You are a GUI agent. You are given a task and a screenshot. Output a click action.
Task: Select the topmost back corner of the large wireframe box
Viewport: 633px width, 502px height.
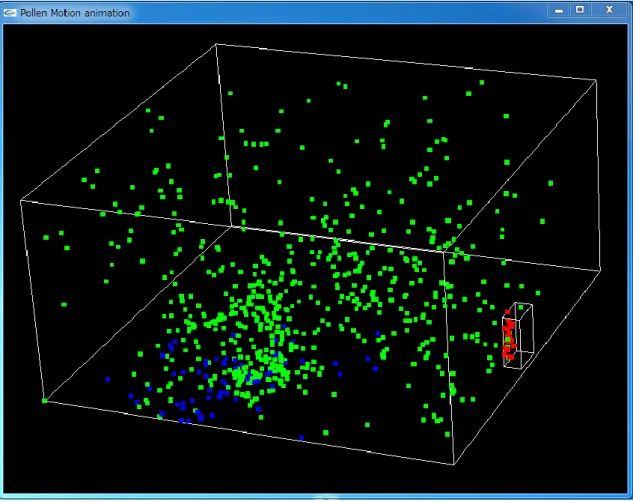pyautogui.click(x=216, y=44)
